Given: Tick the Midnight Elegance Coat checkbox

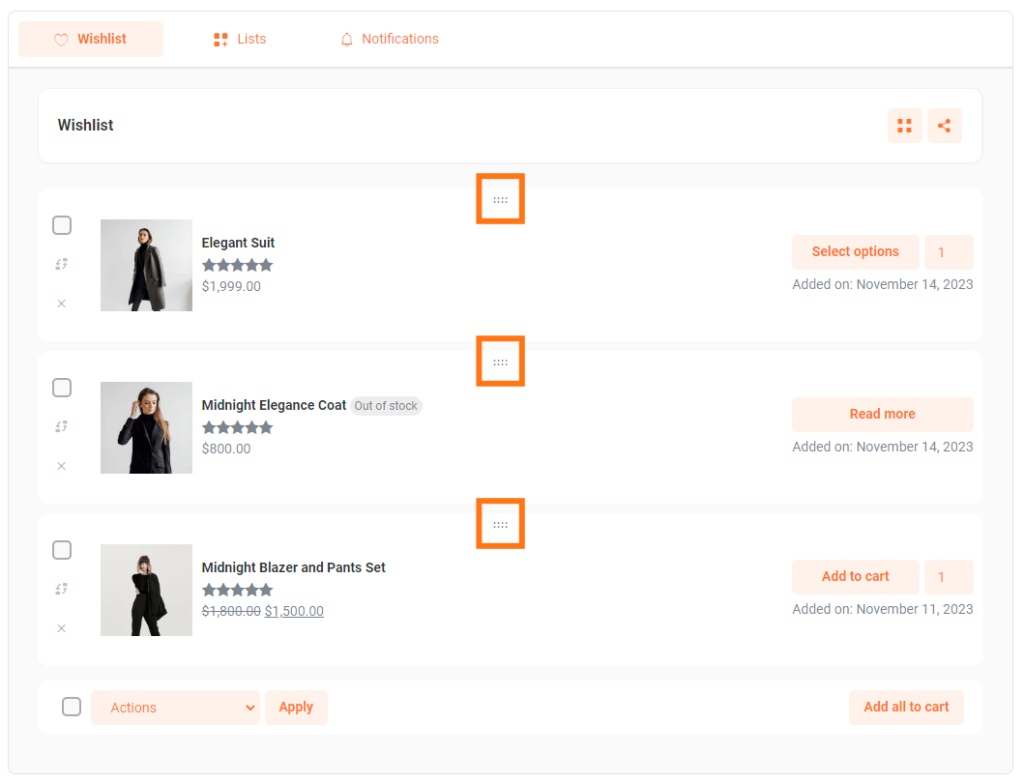Looking at the screenshot, I should 62,387.
